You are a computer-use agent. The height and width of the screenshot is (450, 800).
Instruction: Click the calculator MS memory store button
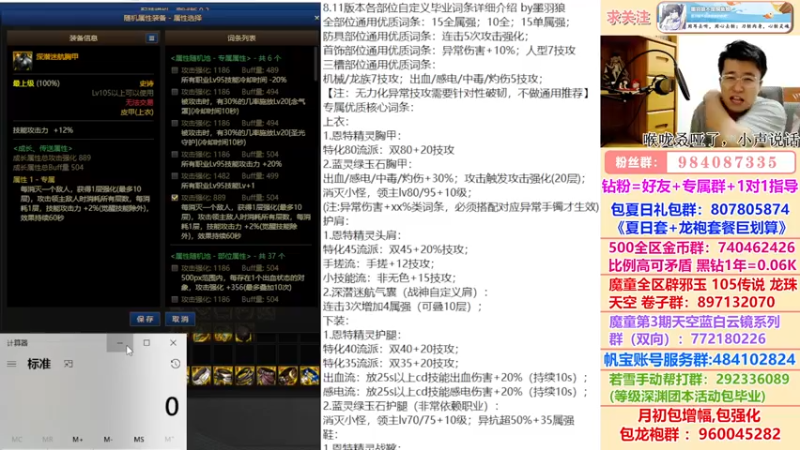coord(139,439)
